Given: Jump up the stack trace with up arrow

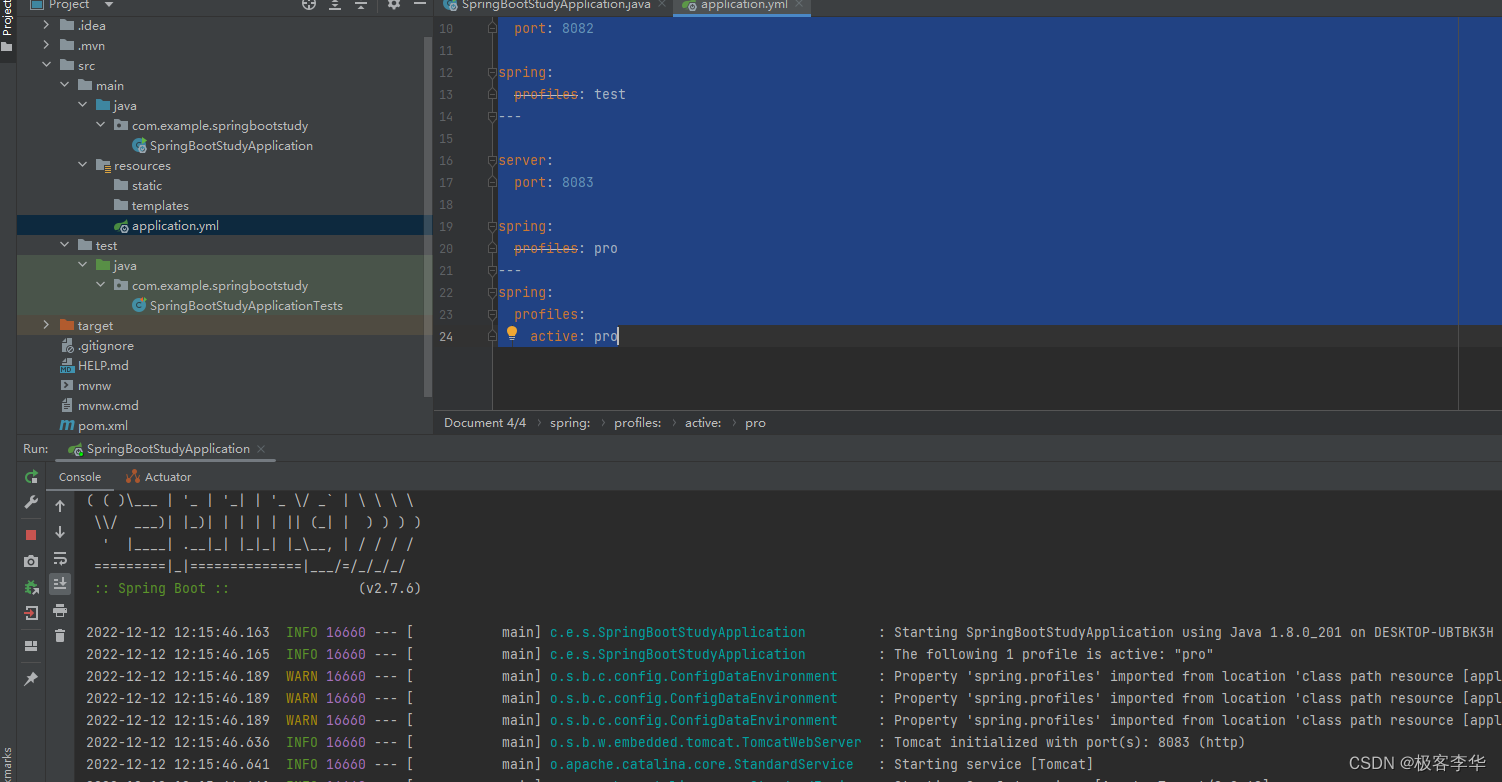Looking at the screenshot, I should point(60,506).
